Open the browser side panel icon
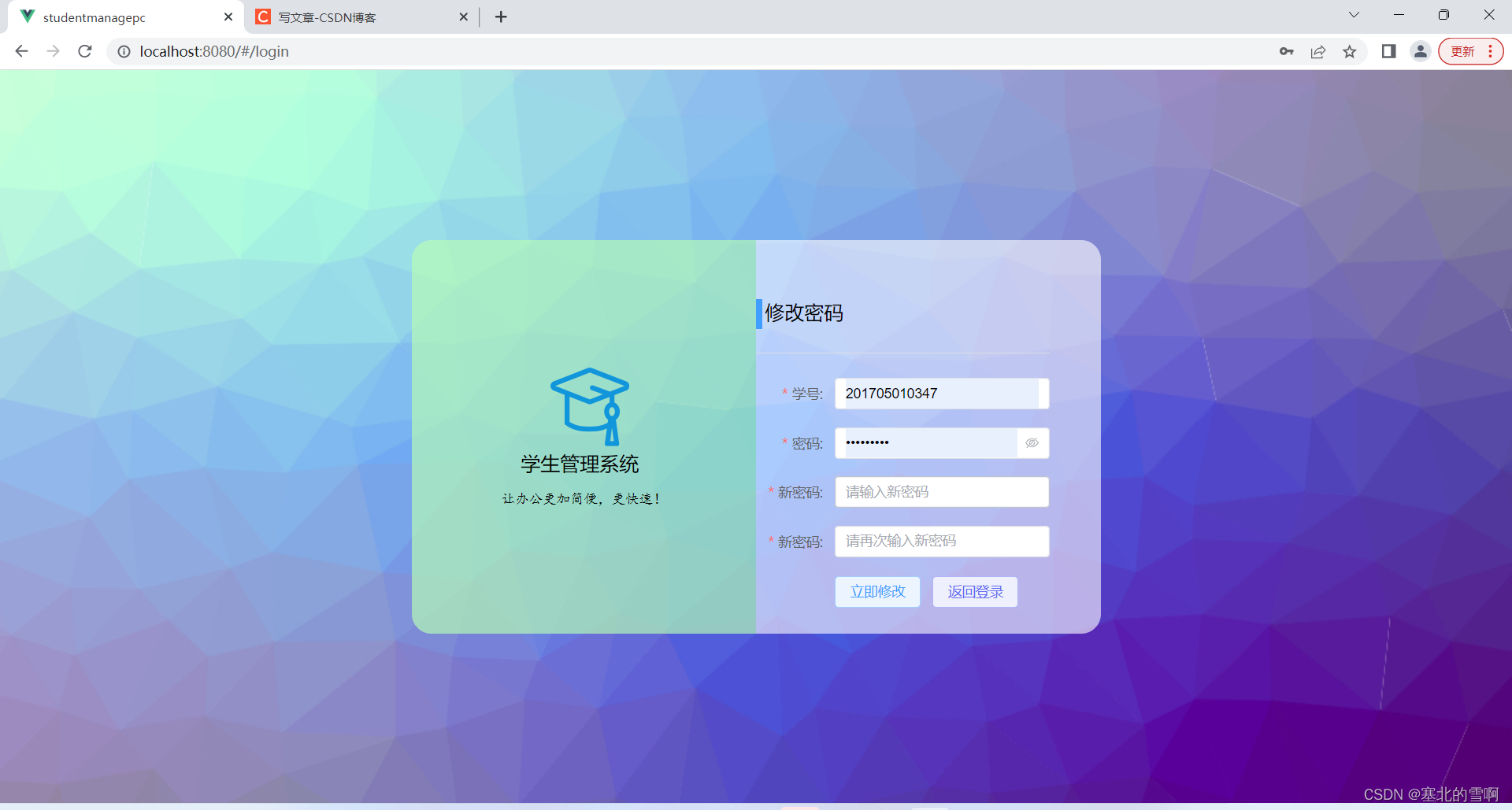 tap(1388, 51)
